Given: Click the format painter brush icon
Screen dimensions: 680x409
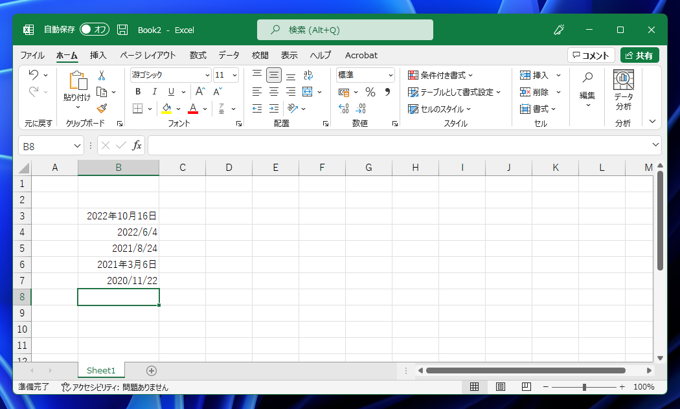Looking at the screenshot, I should (101, 108).
